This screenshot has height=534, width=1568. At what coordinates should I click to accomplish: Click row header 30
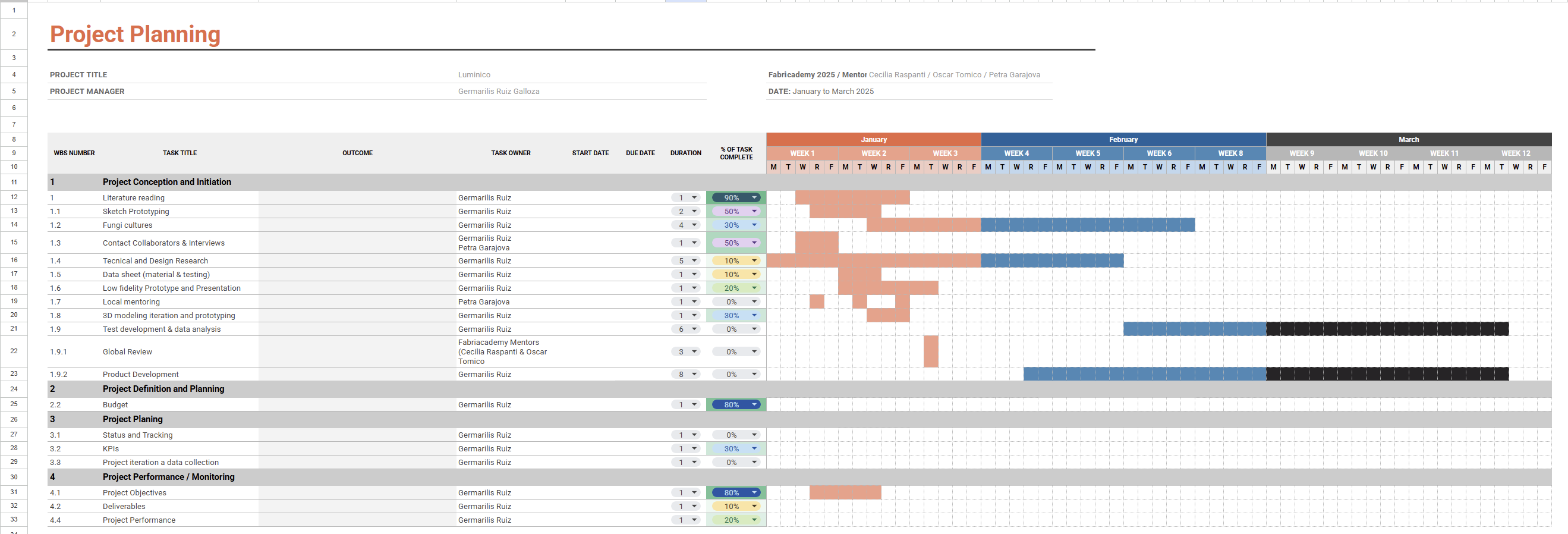pos(14,477)
